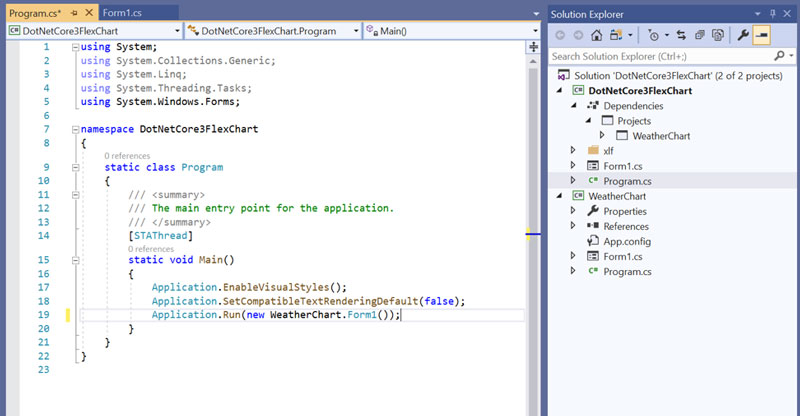
Task: Collapse the using directives block at line 1
Action: [x=76, y=47]
